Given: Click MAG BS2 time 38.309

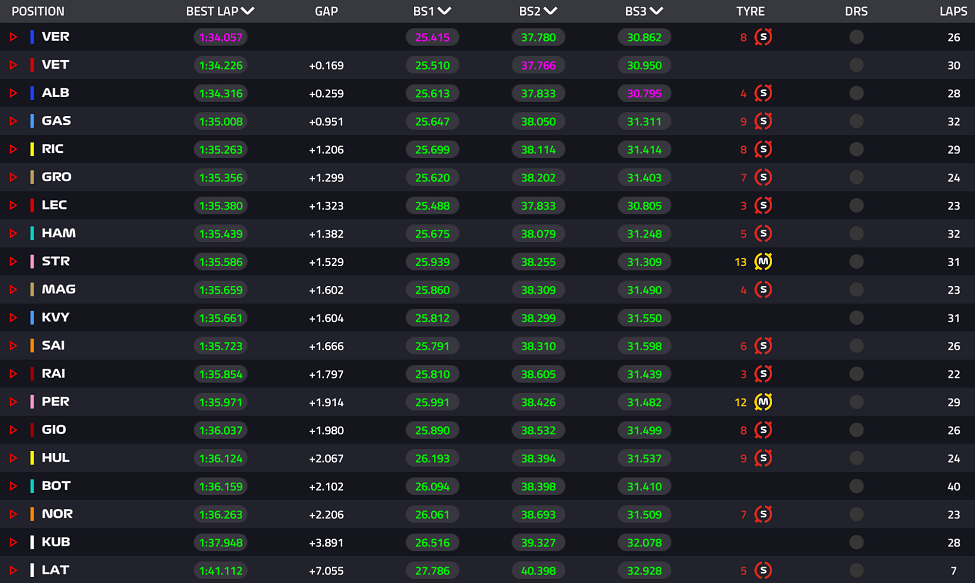Looking at the screenshot, I should (x=538, y=290).
